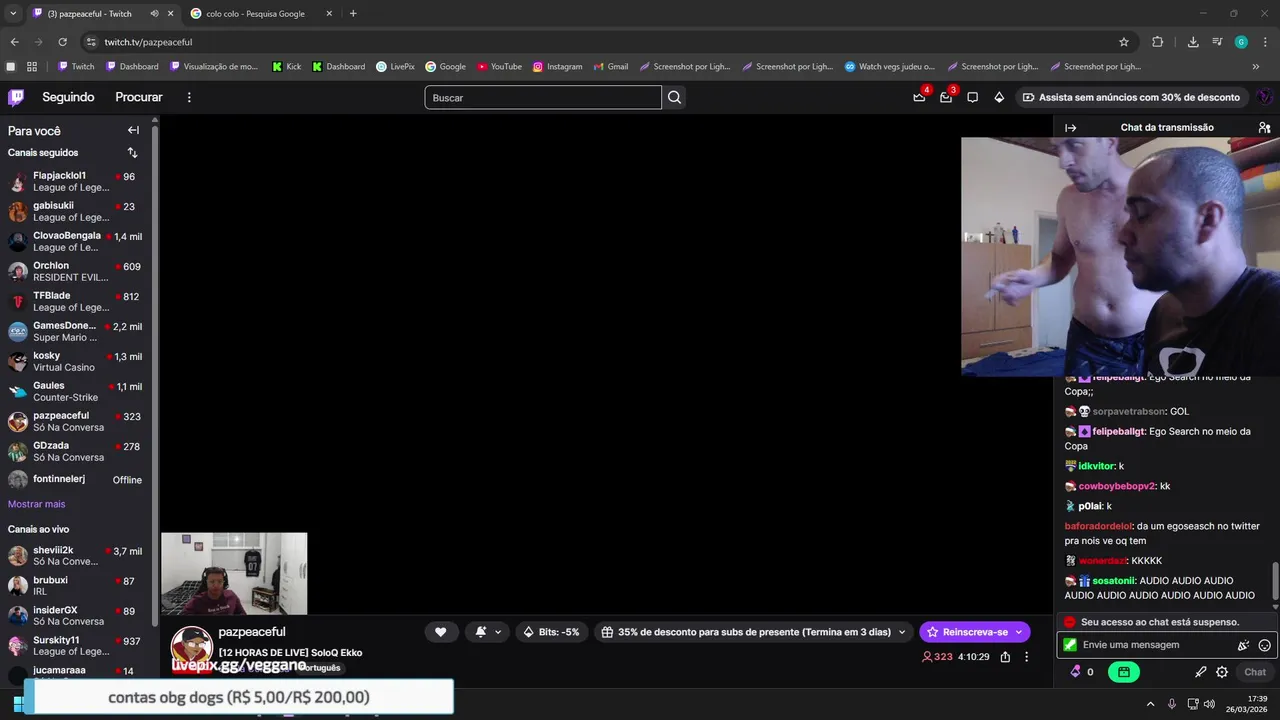The height and width of the screenshot is (720, 1280).
Task: Open the pazpeaceful channel name link
Action: click(252, 632)
